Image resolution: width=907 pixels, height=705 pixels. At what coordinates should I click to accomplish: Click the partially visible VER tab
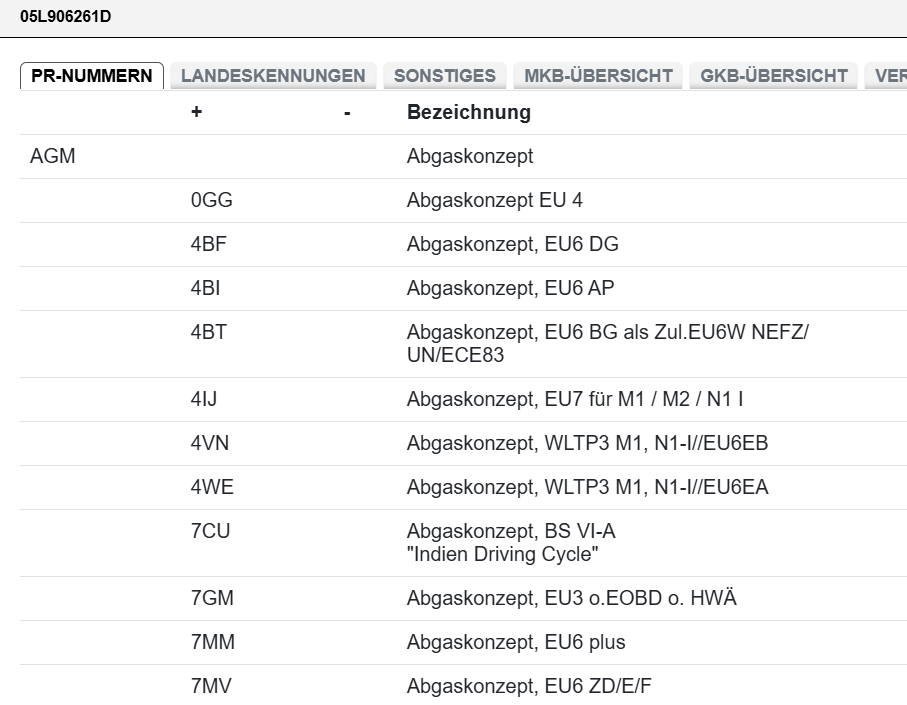890,76
